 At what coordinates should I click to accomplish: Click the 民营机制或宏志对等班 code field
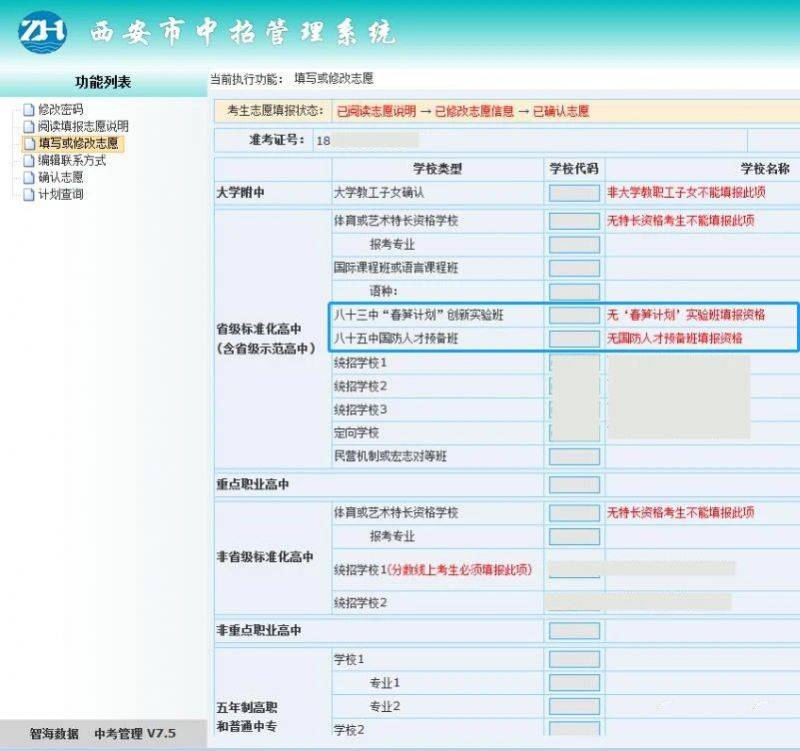coord(574,457)
